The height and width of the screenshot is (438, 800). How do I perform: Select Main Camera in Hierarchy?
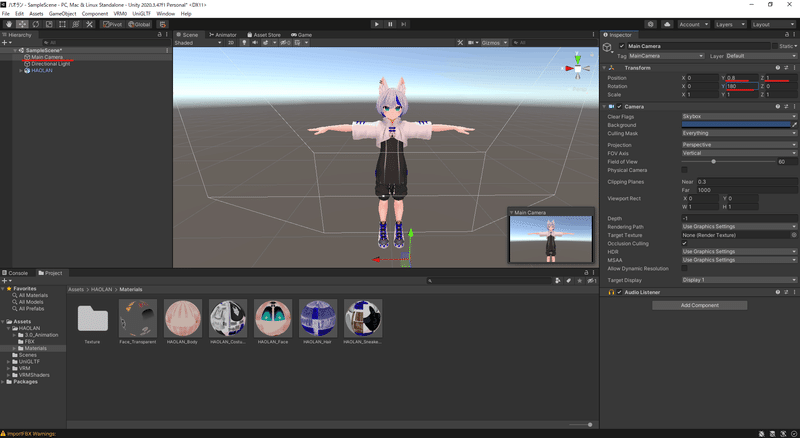pos(47,57)
